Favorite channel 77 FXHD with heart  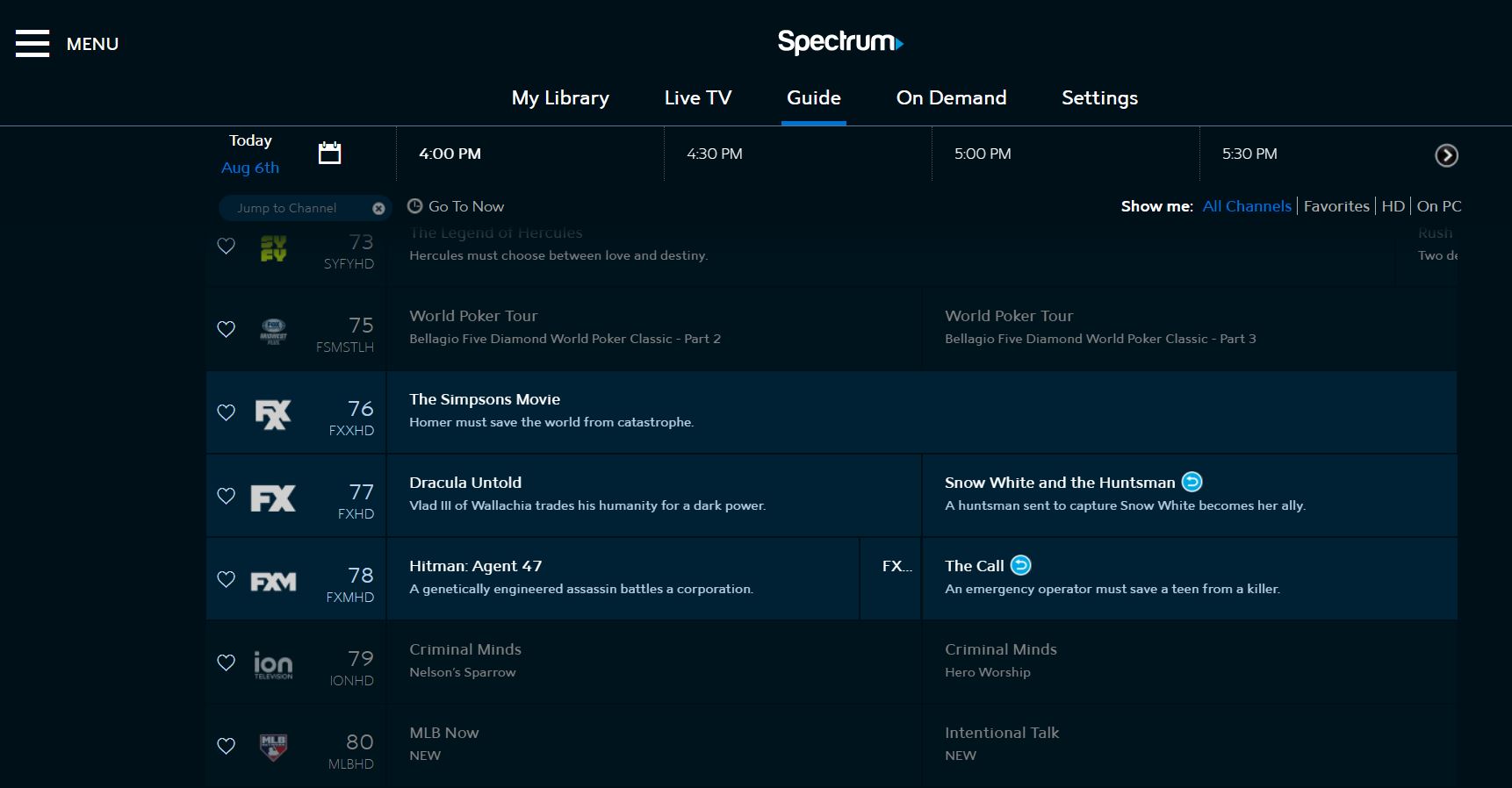[226, 496]
